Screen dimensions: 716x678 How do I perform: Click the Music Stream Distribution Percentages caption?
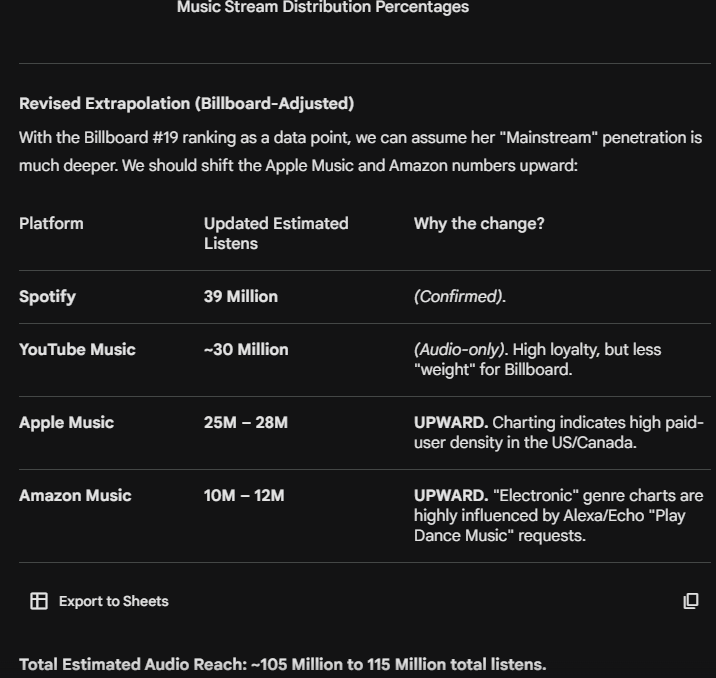coord(323,7)
